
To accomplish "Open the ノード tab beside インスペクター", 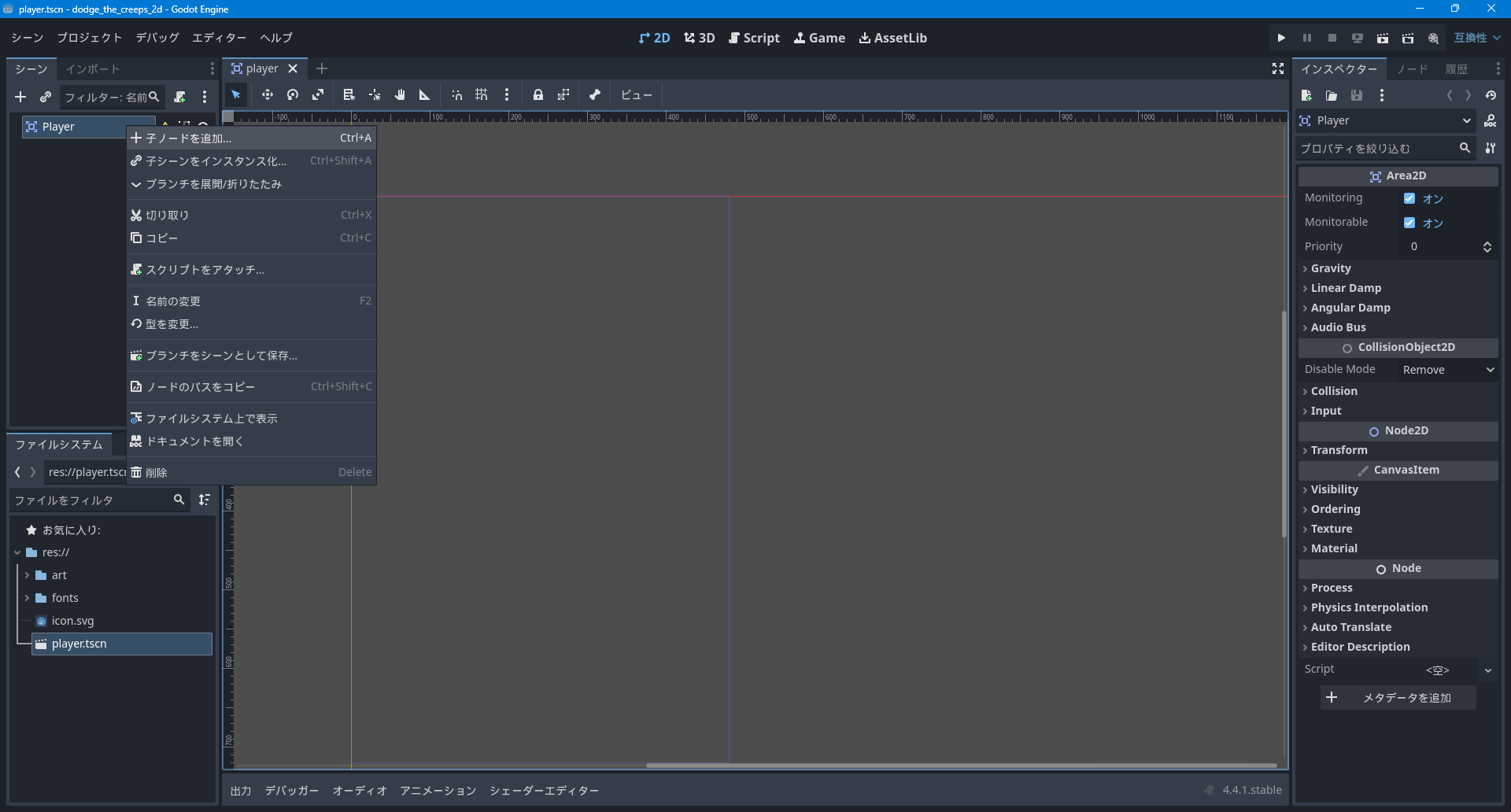I will tap(1413, 69).
